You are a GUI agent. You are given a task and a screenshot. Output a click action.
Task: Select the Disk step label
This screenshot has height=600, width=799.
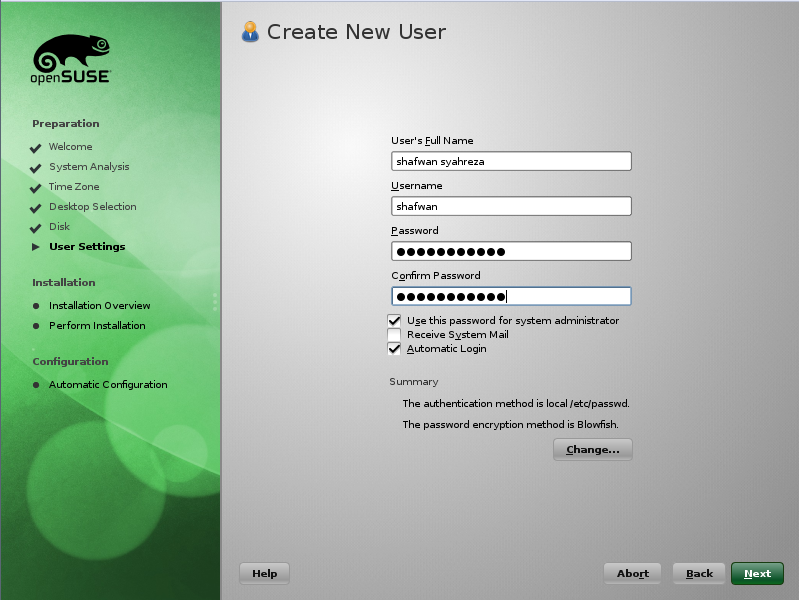[x=59, y=226]
